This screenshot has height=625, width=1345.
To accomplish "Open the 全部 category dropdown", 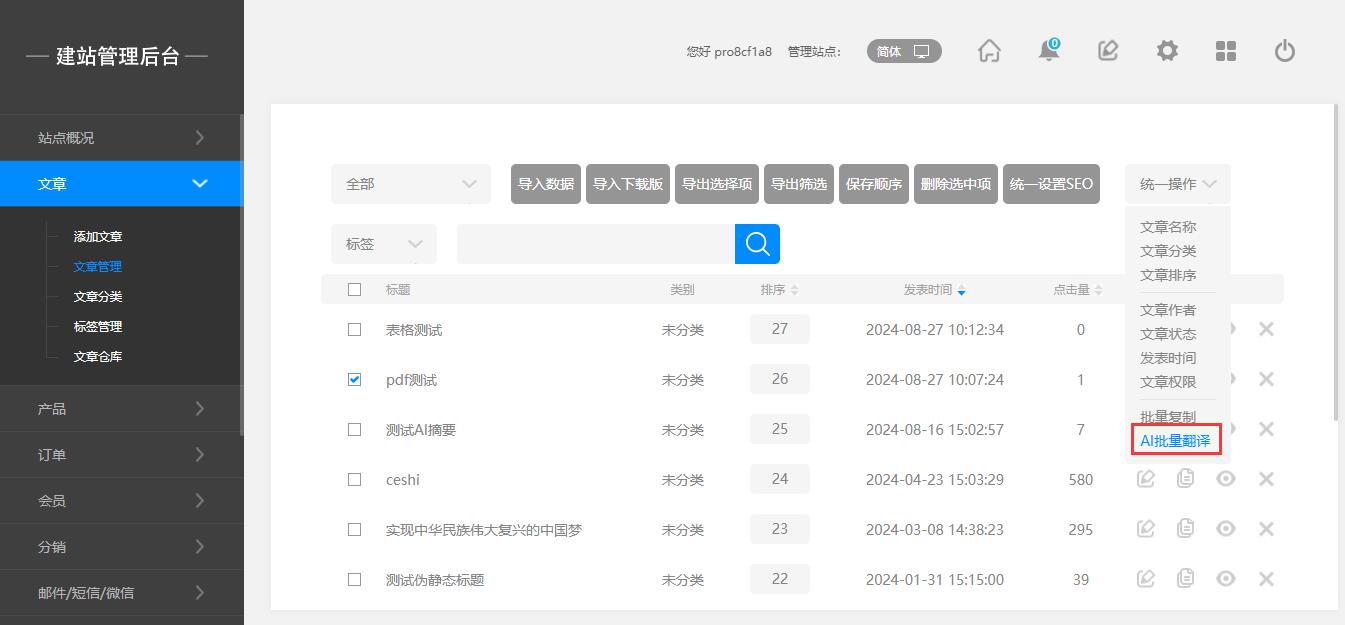I will (411, 184).
